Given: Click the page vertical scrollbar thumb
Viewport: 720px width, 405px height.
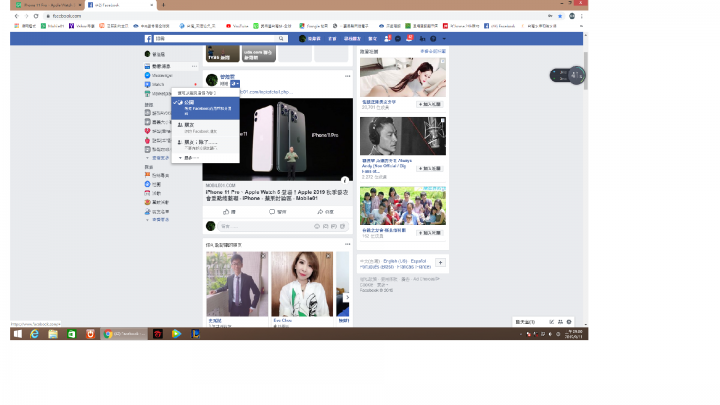Looking at the screenshot, I should (x=586, y=71).
